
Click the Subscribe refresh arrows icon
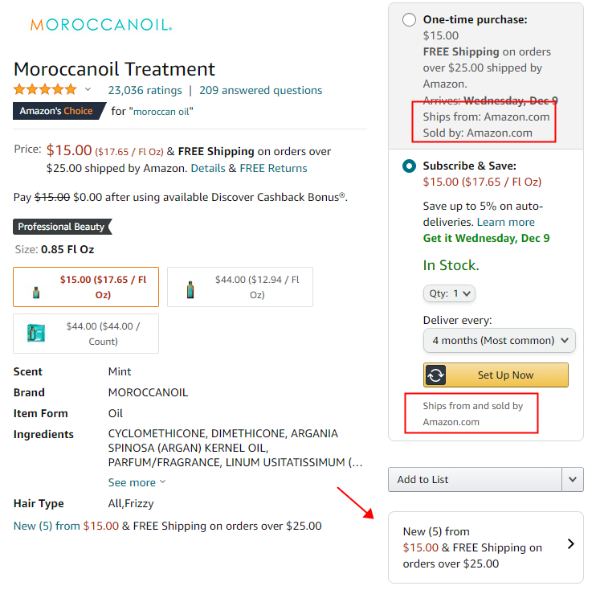(436, 375)
